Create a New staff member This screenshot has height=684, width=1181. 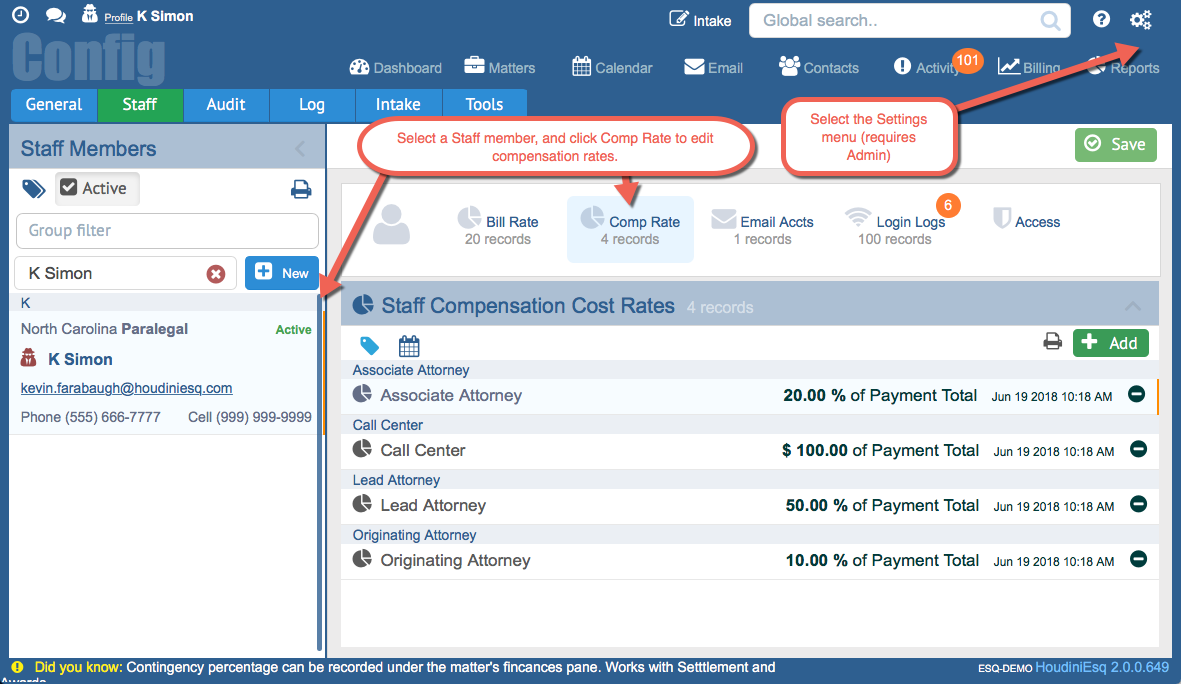282,273
